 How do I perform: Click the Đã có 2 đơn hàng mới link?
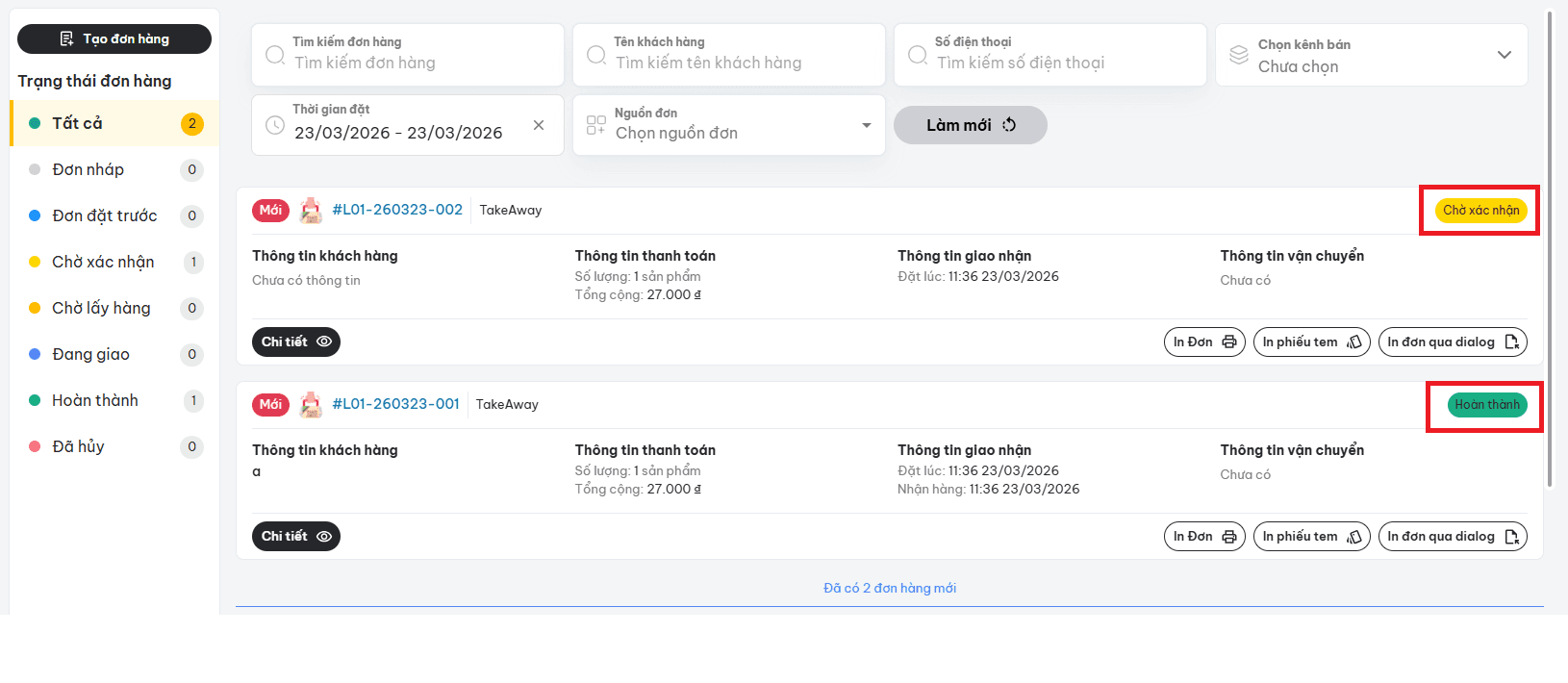(x=890, y=588)
